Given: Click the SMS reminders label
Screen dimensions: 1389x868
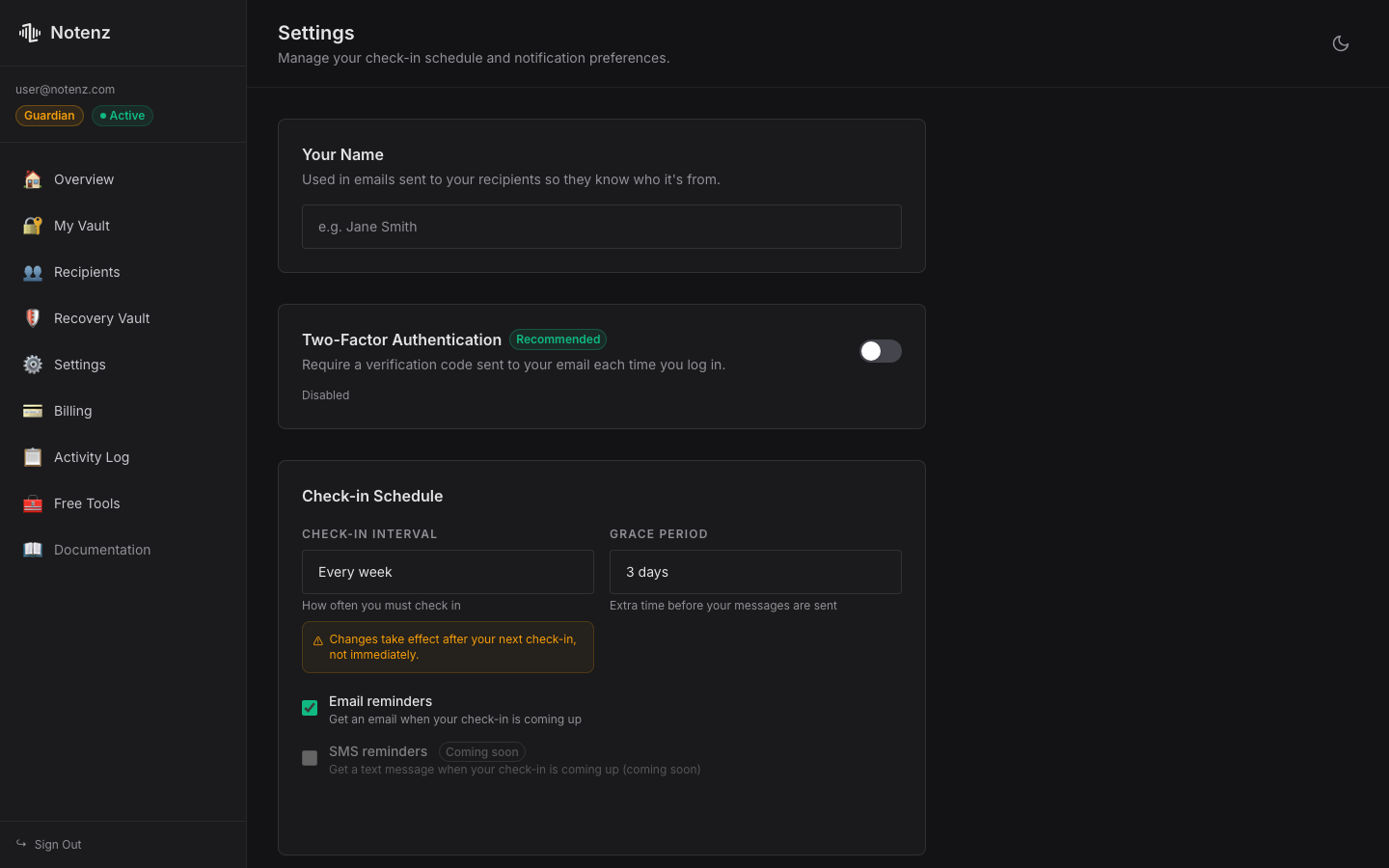Looking at the screenshot, I should (x=378, y=751).
